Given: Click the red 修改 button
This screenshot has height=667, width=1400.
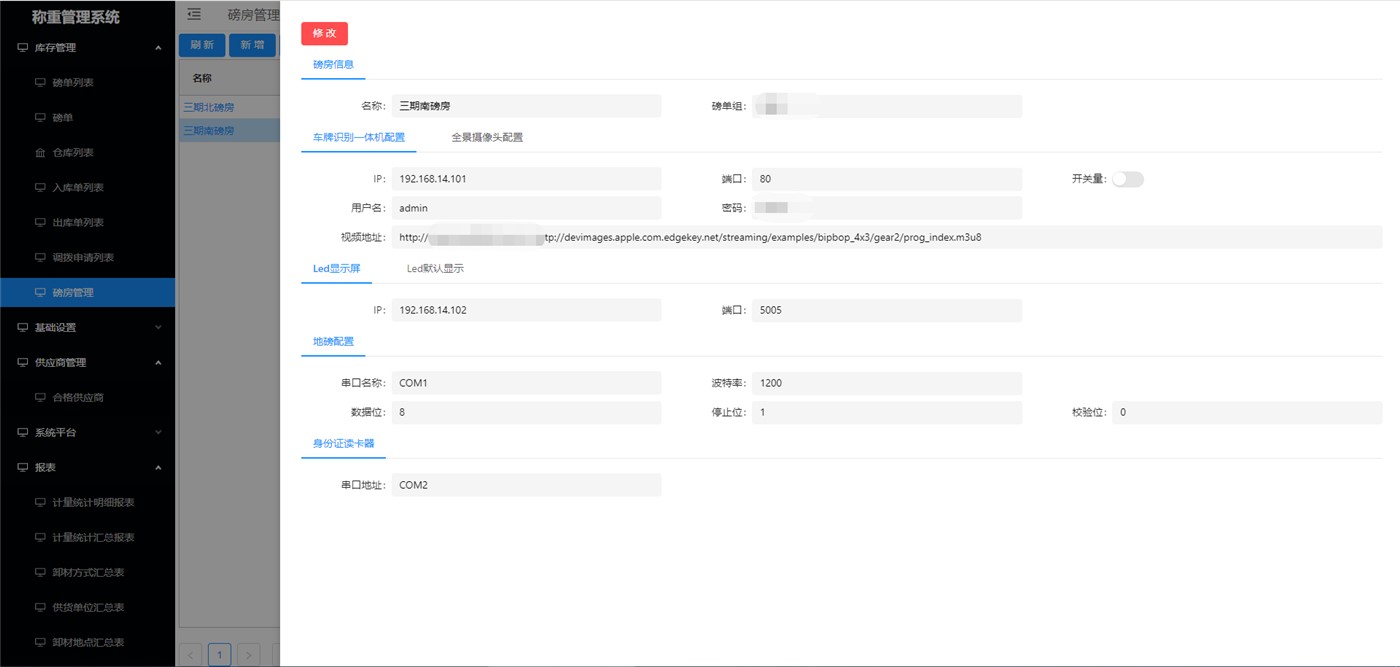Looking at the screenshot, I should (x=324, y=33).
